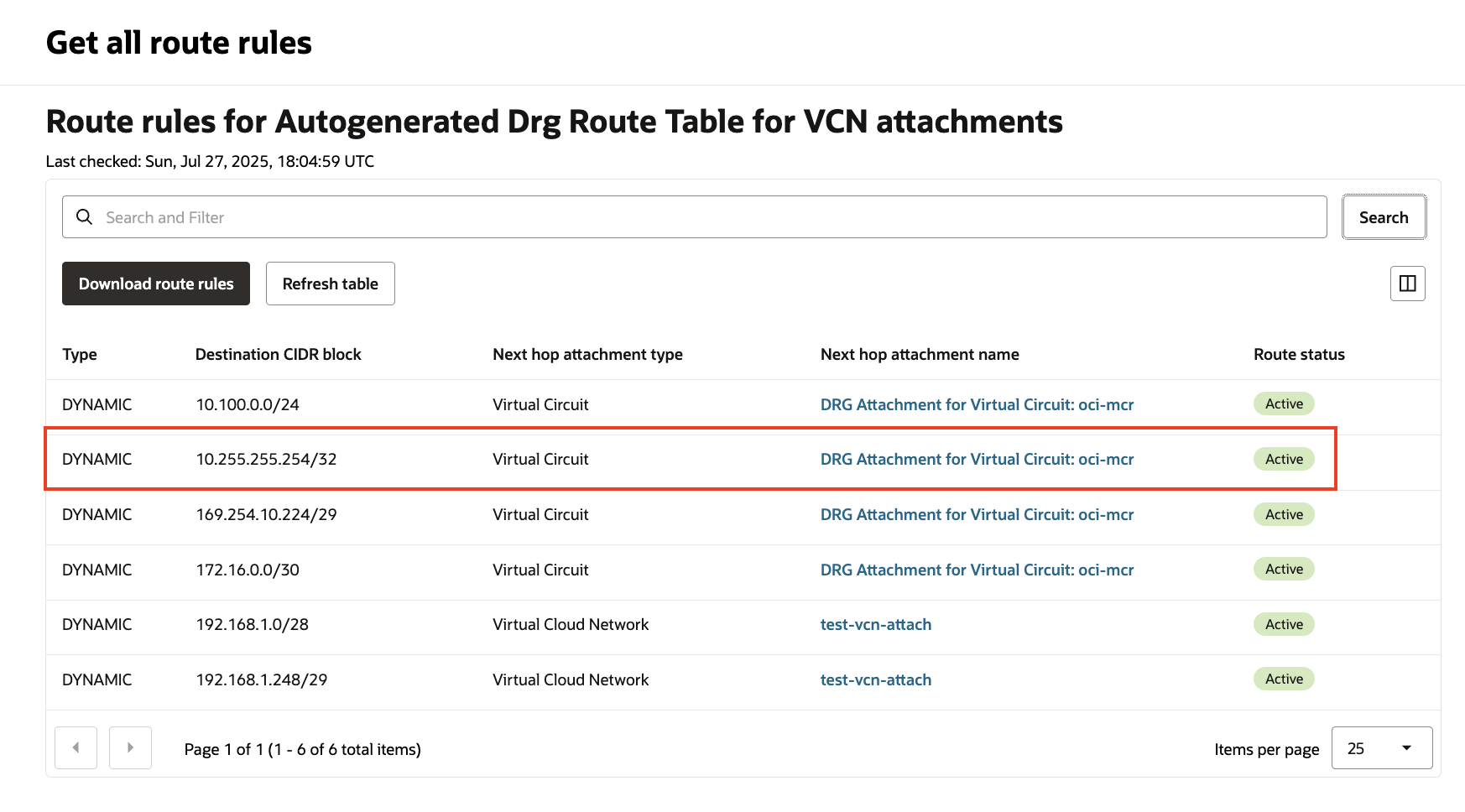The height and width of the screenshot is (812, 1465).
Task: Focus the Search and Filter field
Action: [x=705, y=217]
